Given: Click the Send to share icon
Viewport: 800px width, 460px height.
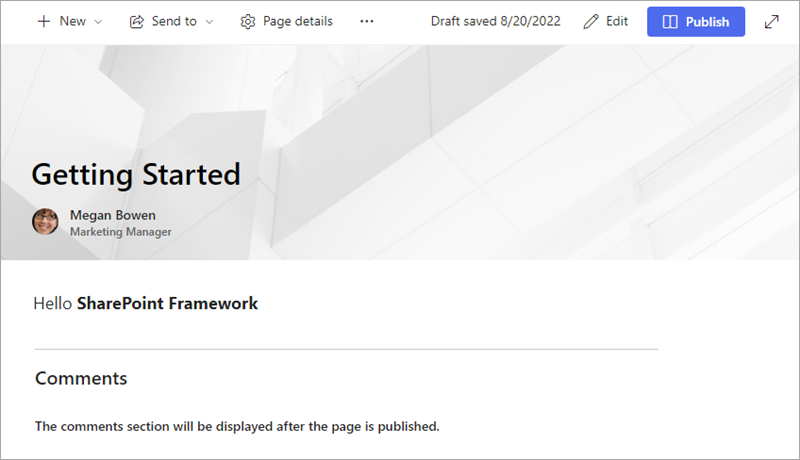Looking at the screenshot, I should tap(137, 21).
